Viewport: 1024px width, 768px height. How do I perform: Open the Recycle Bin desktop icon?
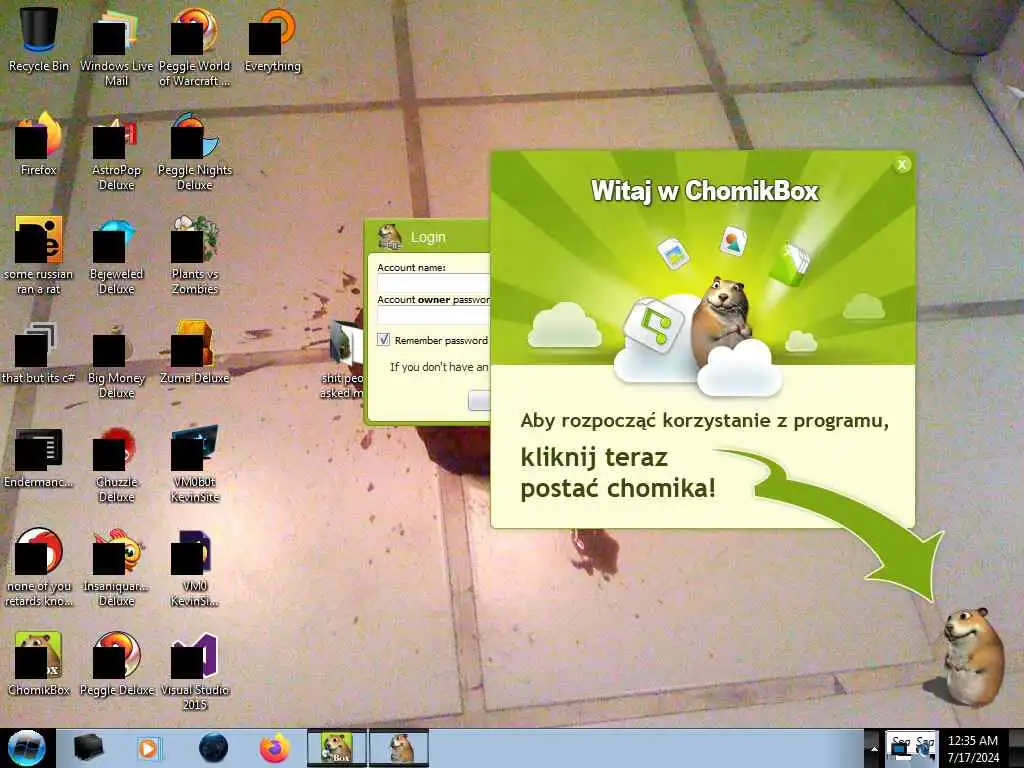point(39,39)
